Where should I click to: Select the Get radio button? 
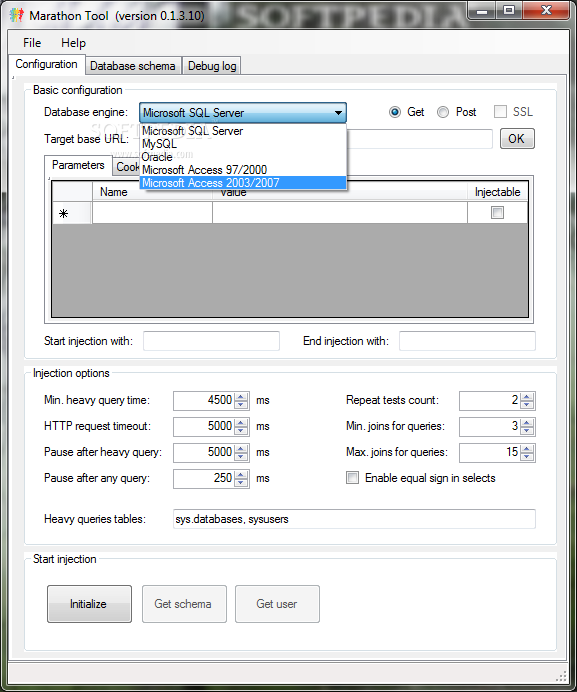pyautogui.click(x=395, y=112)
